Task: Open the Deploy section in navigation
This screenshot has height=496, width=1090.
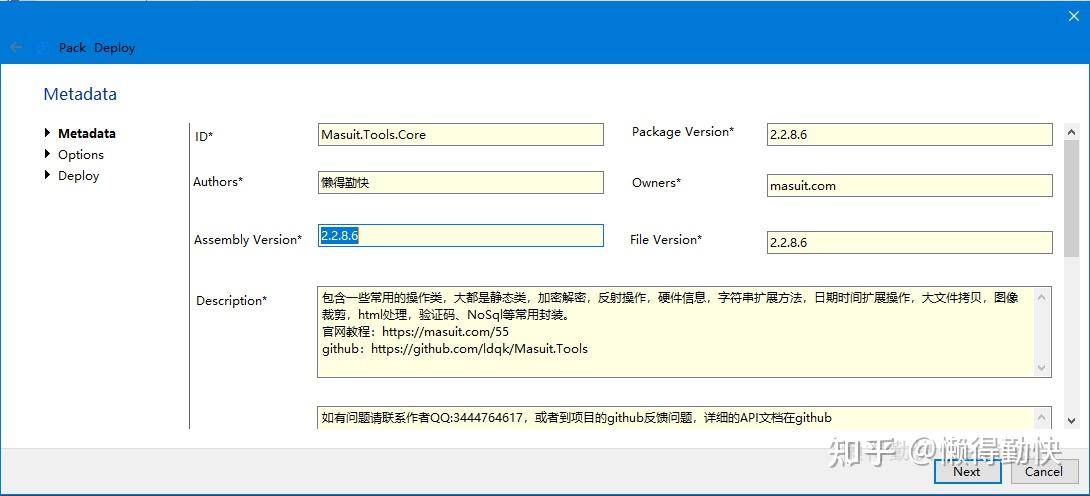Action: point(79,176)
